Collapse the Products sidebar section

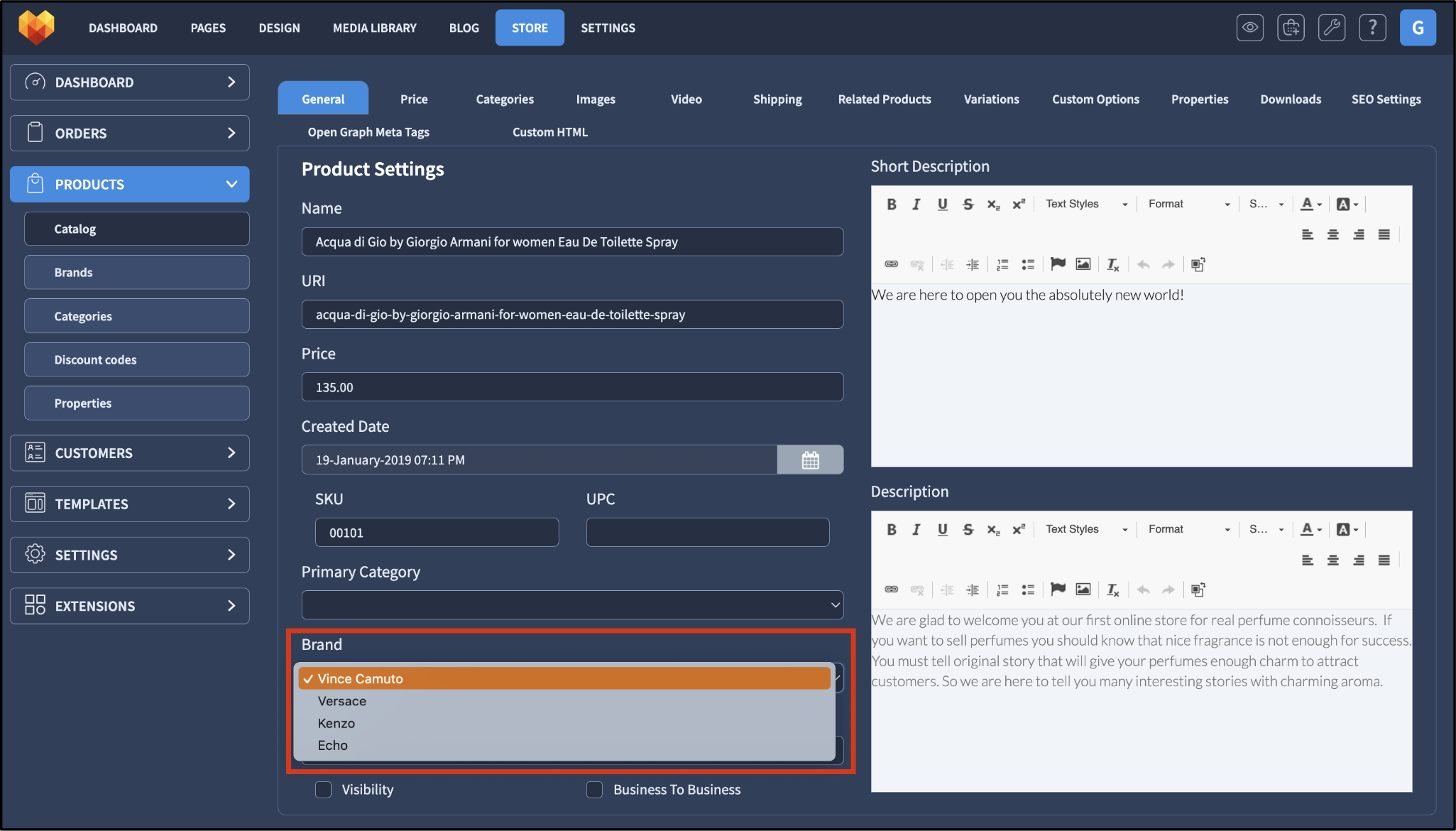[x=130, y=185]
